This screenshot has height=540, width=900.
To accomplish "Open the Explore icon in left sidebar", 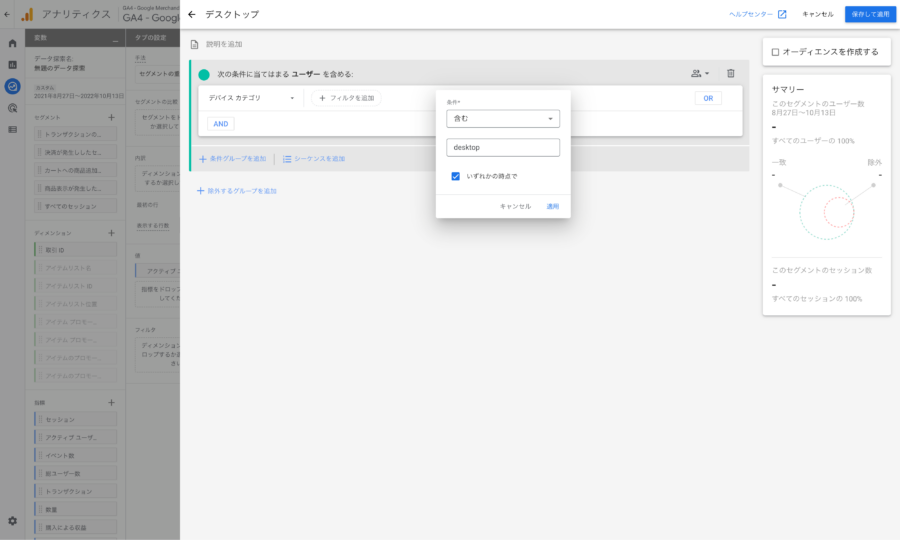I will click(12, 86).
